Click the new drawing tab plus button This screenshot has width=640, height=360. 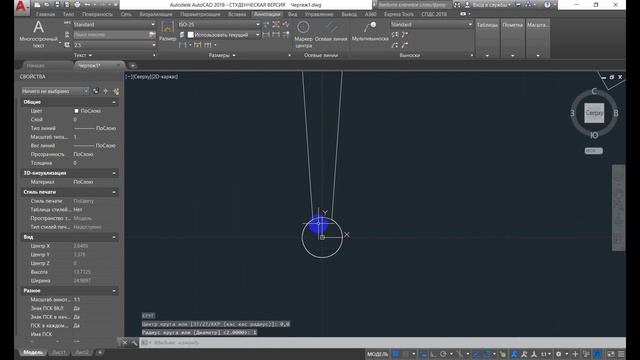132,65
